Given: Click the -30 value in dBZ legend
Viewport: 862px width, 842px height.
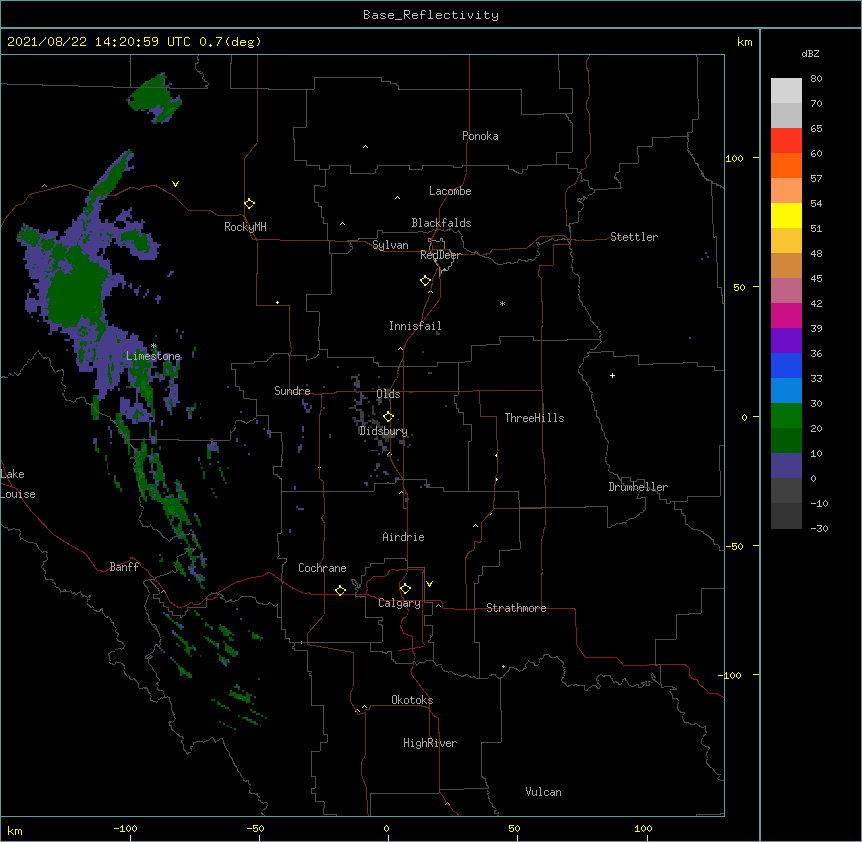Looking at the screenshot, I should [x=819, y=529].
